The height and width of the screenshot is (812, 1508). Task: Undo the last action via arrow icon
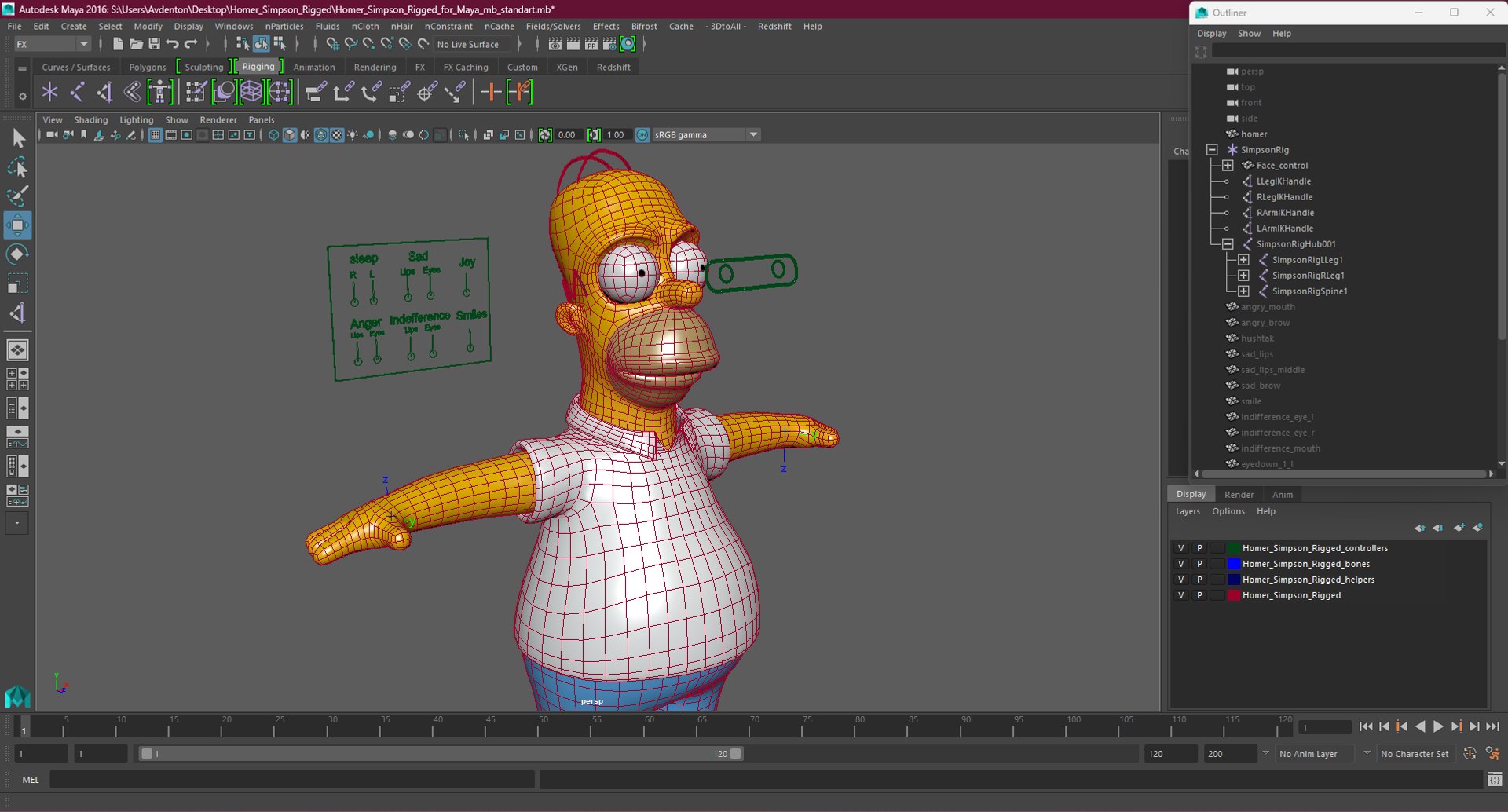pos(172,44)
